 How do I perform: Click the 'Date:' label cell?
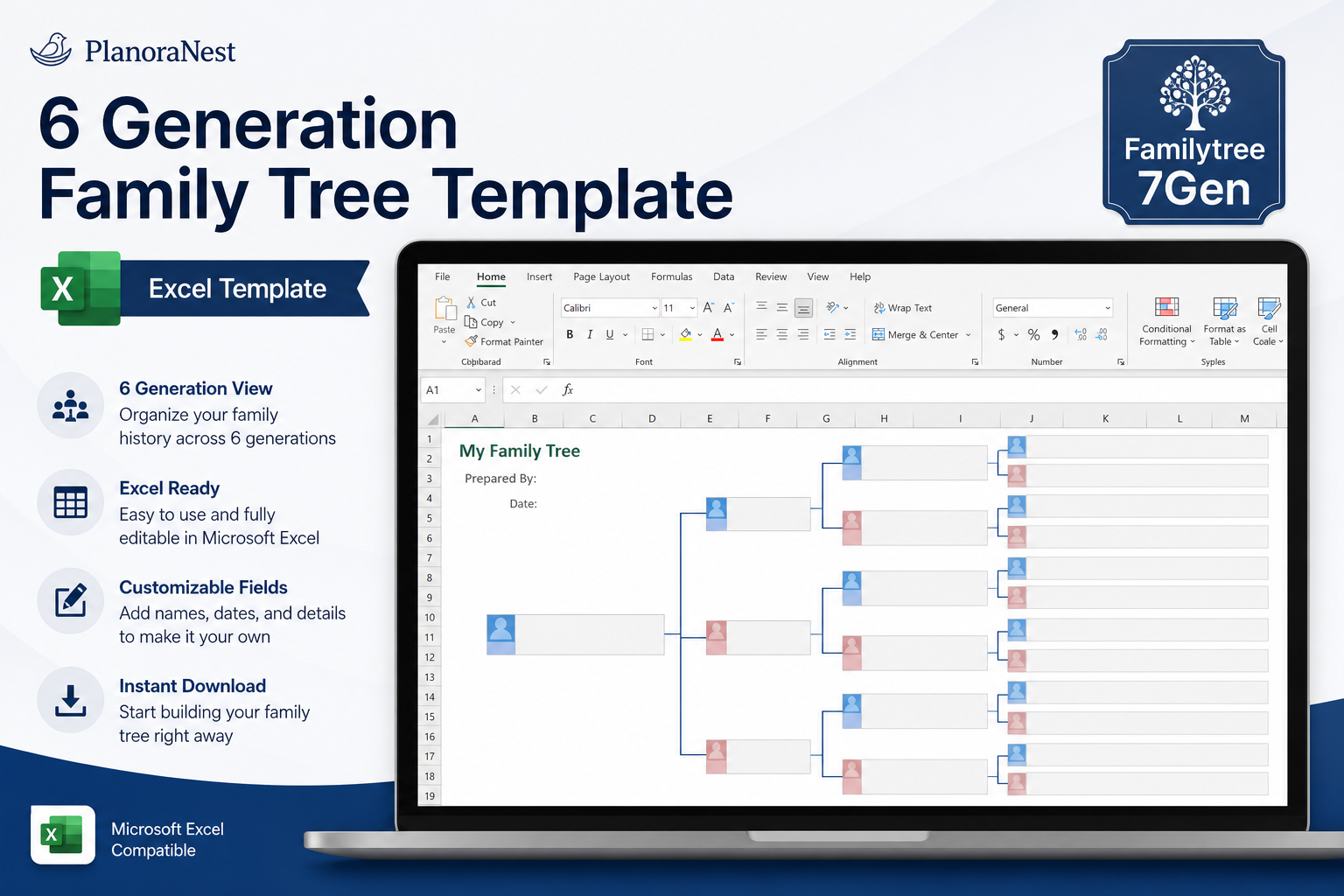(523, 504)
